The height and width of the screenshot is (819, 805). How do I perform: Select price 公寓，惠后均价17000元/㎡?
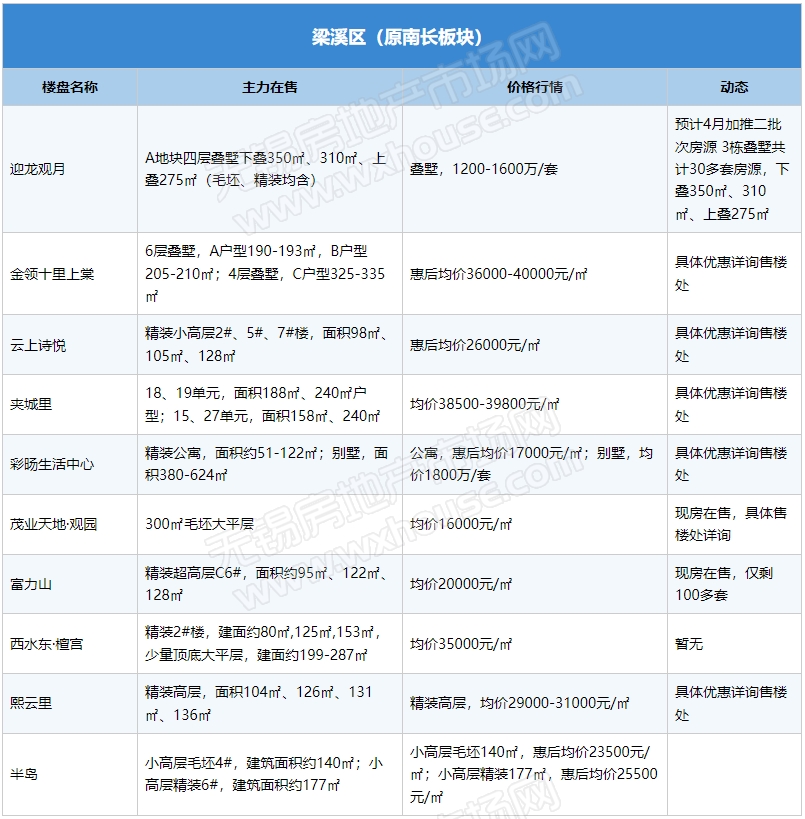click(535, 464)
